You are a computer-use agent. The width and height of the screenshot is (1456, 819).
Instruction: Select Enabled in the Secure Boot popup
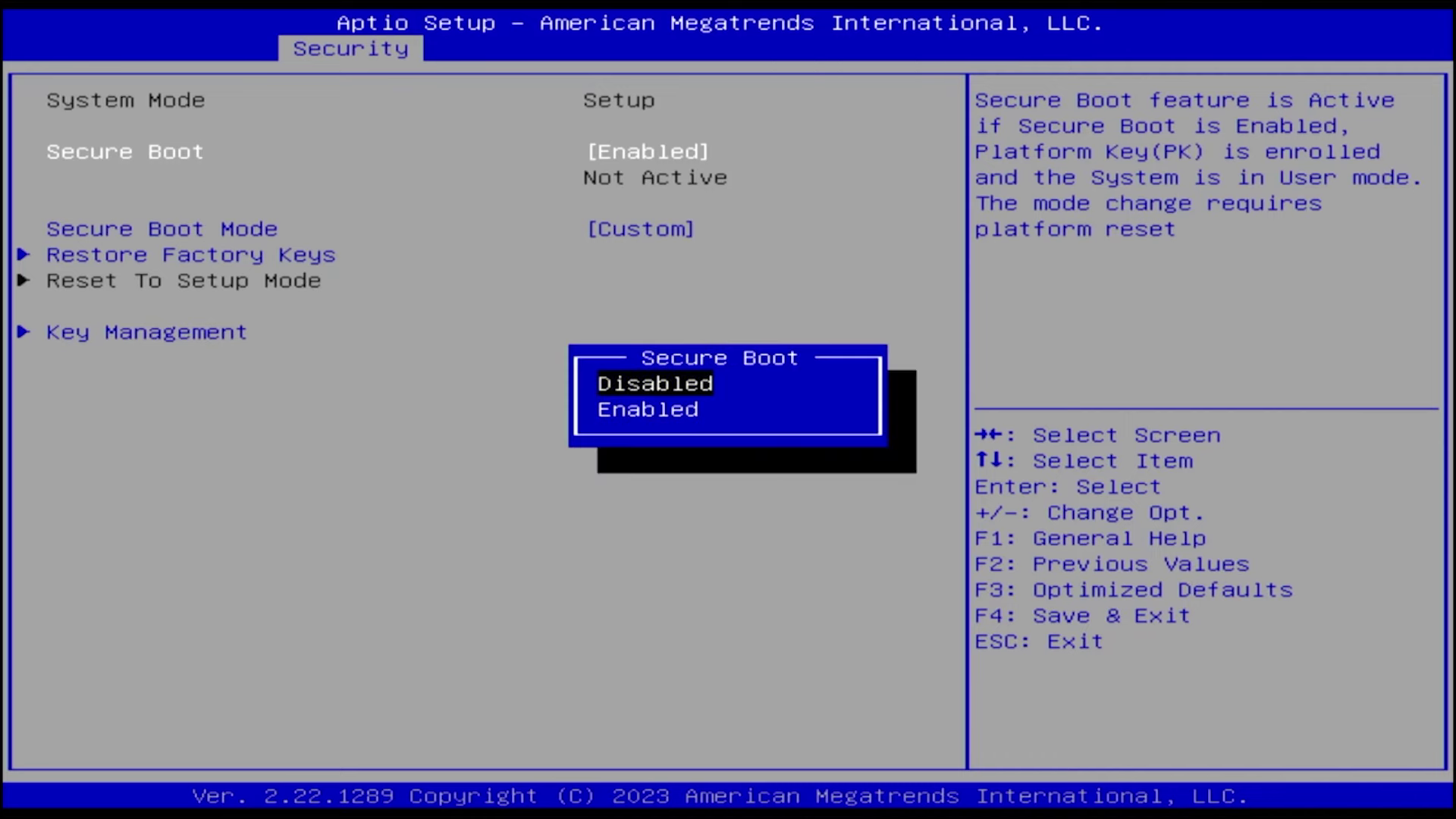point(648,409)
